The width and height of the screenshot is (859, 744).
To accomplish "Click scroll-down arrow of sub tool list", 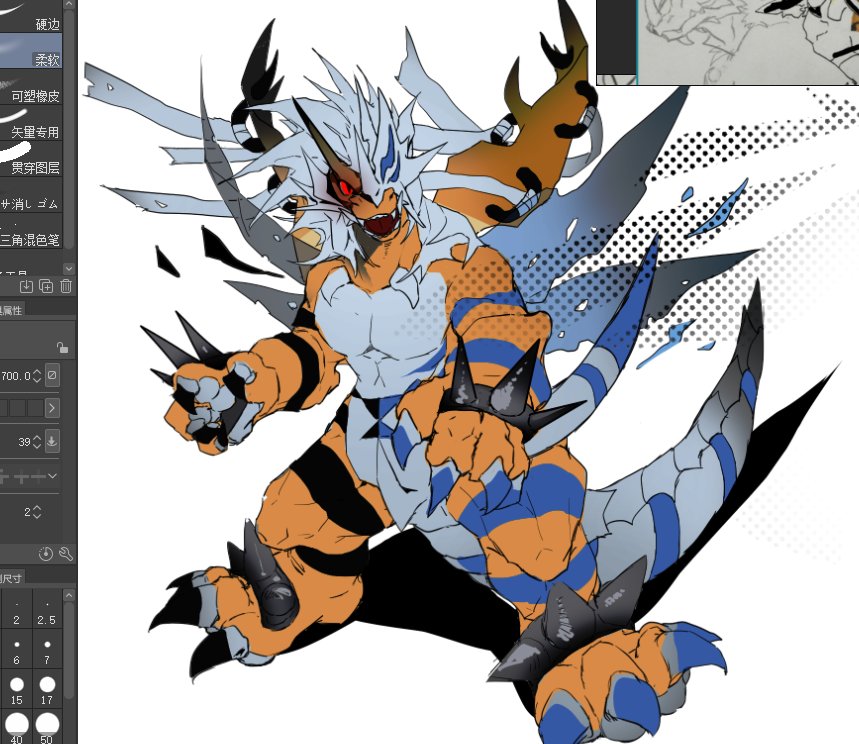I will 69,268.
